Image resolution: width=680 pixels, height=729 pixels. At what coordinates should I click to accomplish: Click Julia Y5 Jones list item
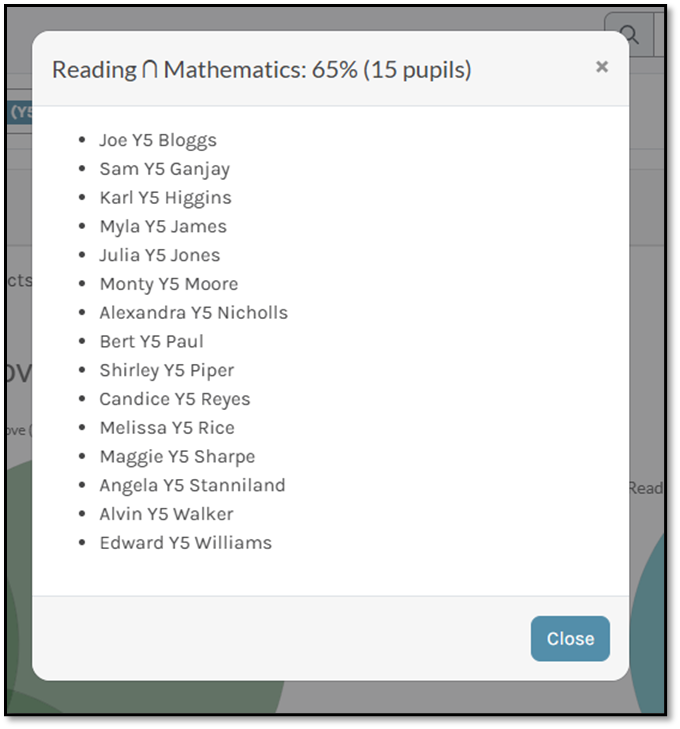point(159,255)
